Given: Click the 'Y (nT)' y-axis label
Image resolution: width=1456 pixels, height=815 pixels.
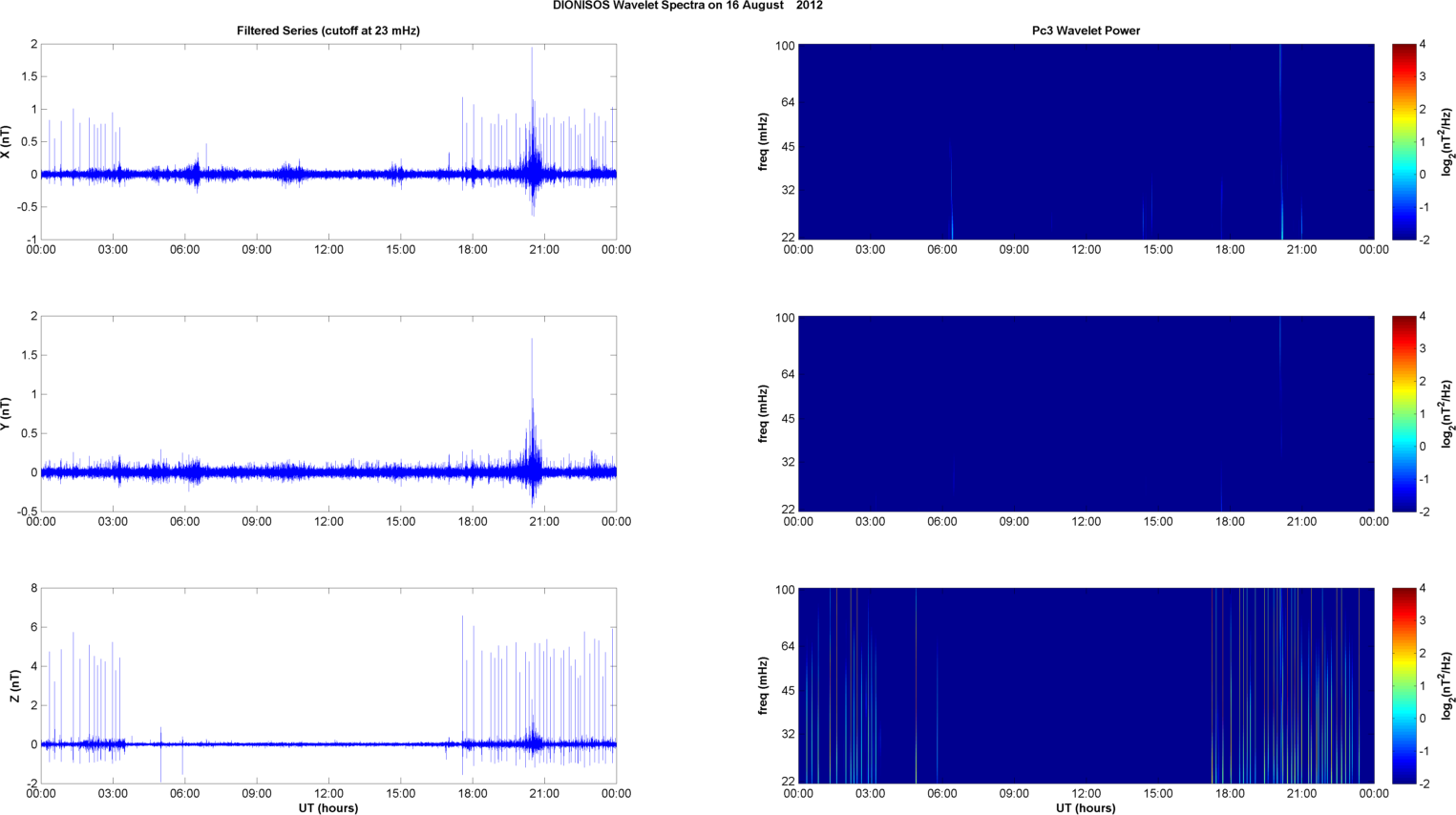Looking at the screenshot, I should tap(7, 414).
